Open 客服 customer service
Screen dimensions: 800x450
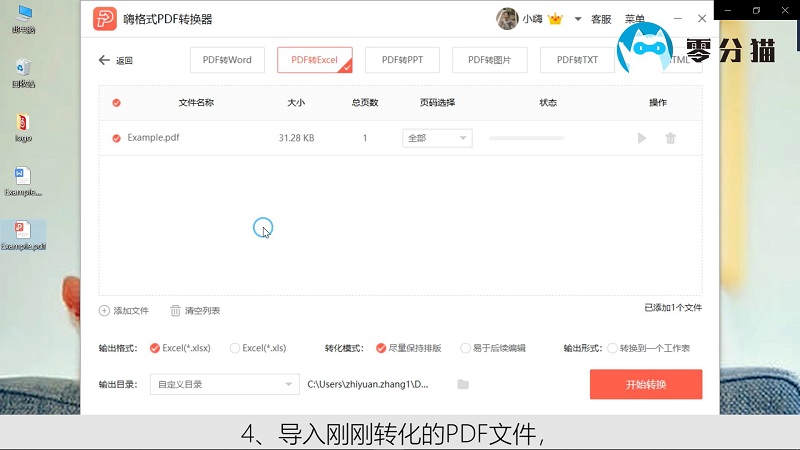pyautogui.click(x=601, y=19)
